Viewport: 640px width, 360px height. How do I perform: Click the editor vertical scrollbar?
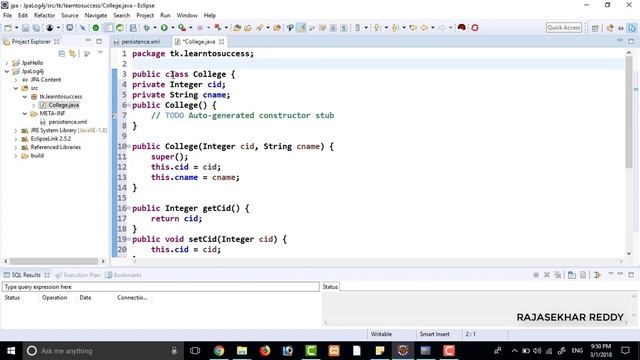[x=629, y=111]
